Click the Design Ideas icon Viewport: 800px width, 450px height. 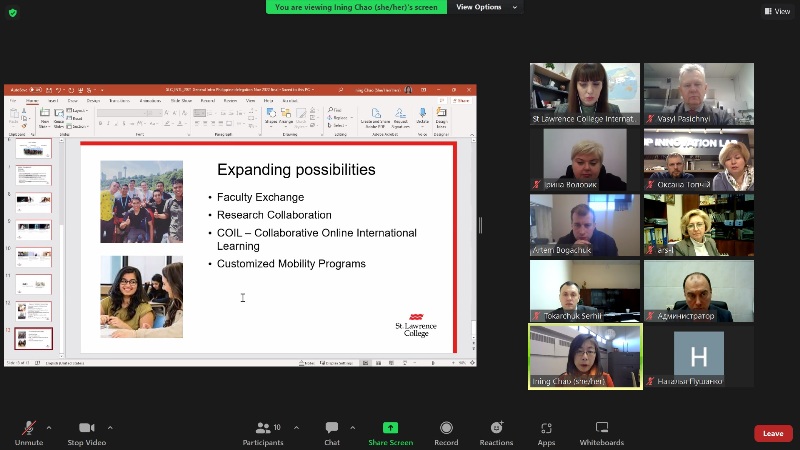point(441,112)
